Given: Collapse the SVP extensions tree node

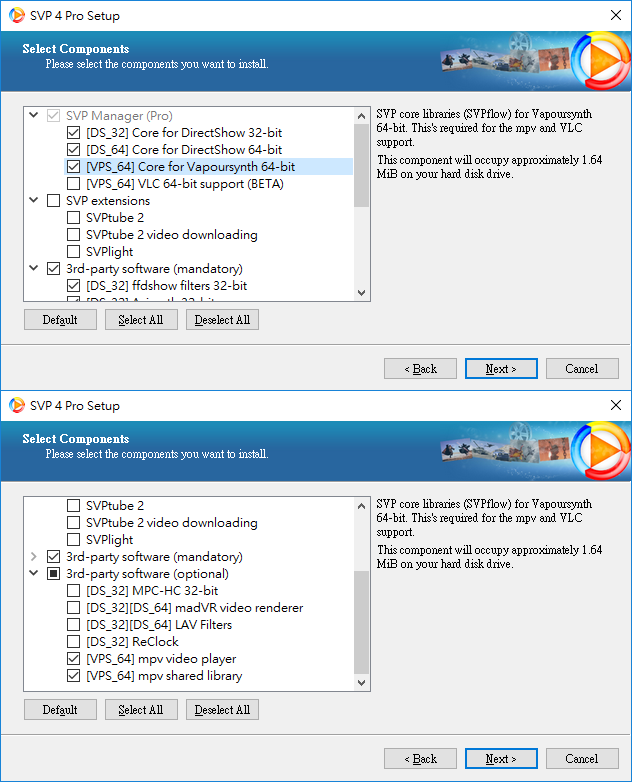Looking at the screenshot, I should click(x=33, y=200).
